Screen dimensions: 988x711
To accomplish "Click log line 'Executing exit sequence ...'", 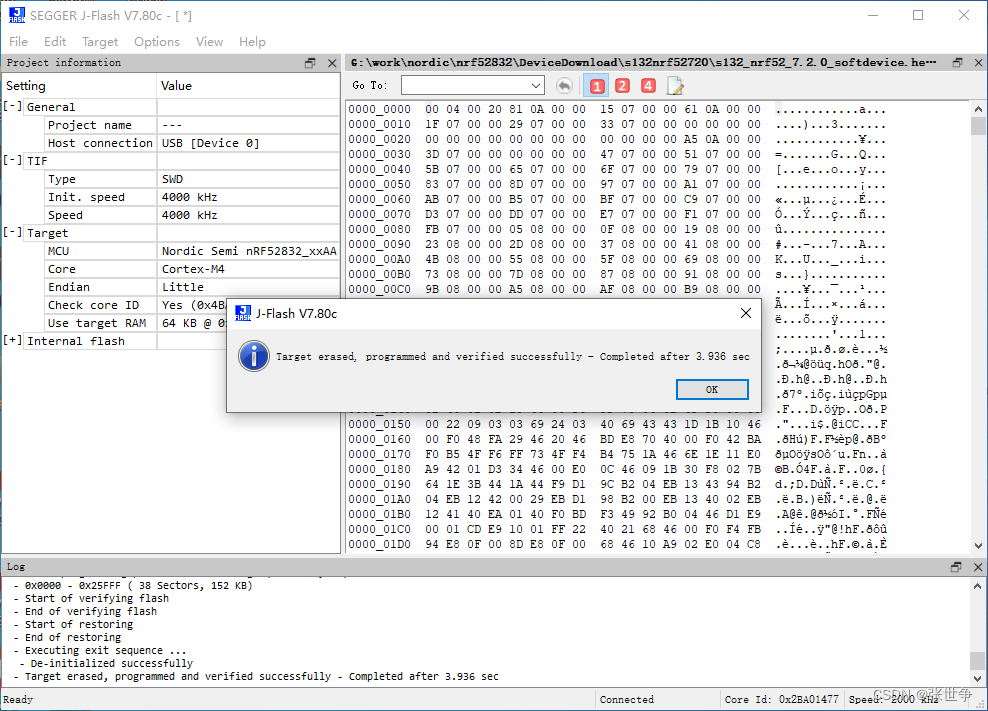I will [105, 650].
